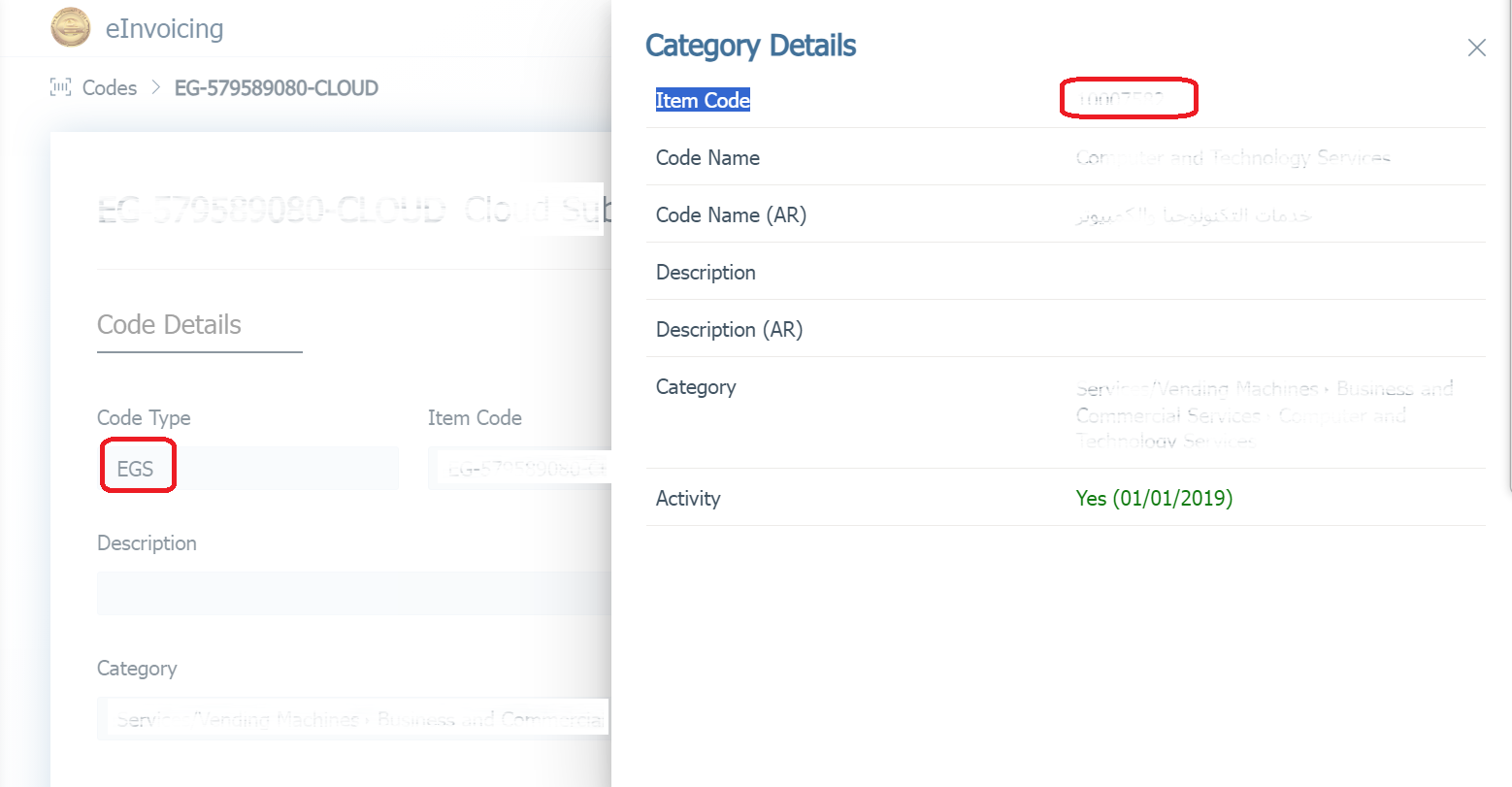
Task: Click the barcode Codes breadcrumb icon
Action: 60,88
